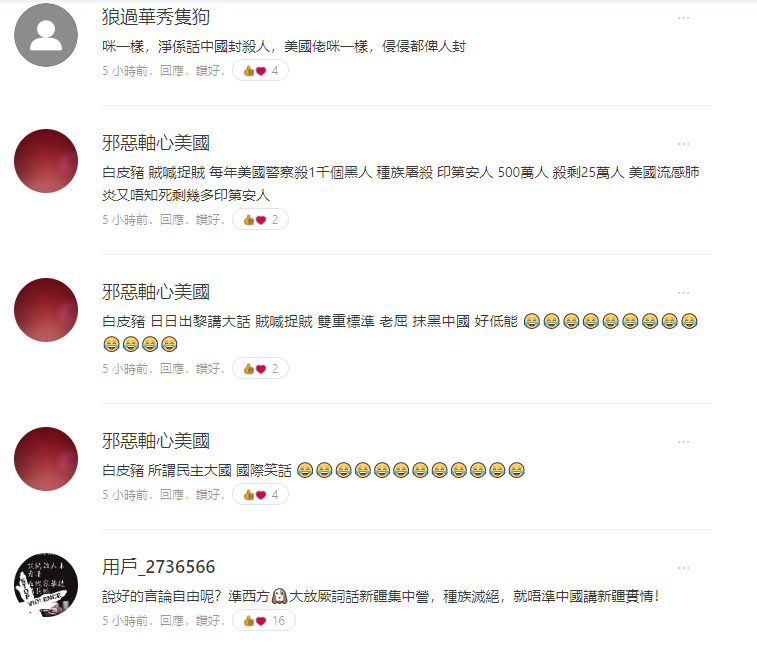
Task: View the 4 reactions on 狼過華秀隻狗's comment
Action: pos(260,70)
